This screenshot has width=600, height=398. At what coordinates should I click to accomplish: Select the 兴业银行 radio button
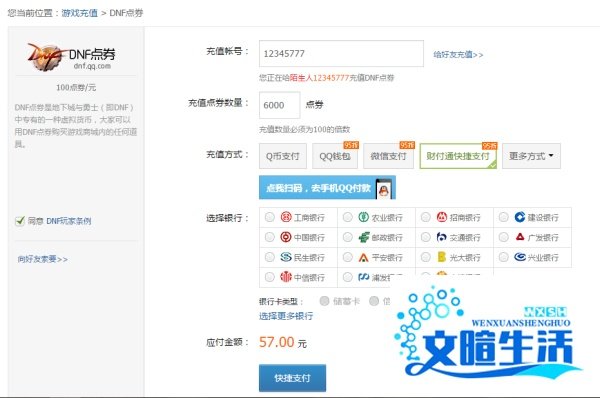pyautogui.click(x=504, y=257)
